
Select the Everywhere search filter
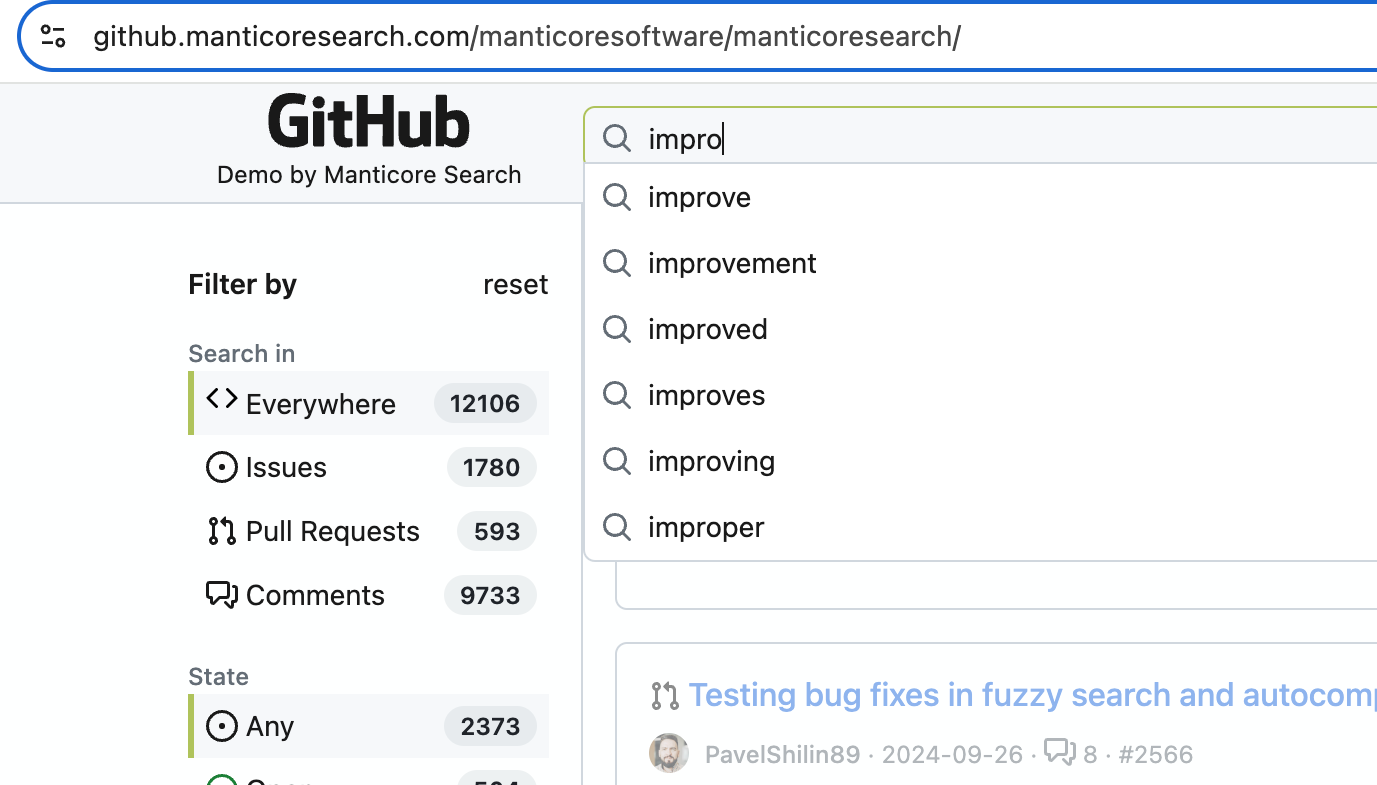[x=320, y=404]
